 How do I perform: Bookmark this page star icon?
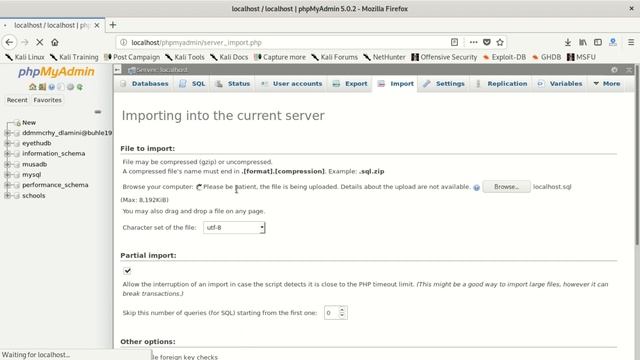[500, 42]
